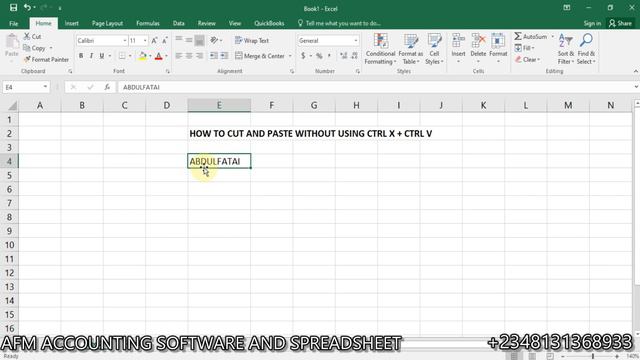
Task: Center text horizontally
Action: pyautogui.click(x=189, y=56)
